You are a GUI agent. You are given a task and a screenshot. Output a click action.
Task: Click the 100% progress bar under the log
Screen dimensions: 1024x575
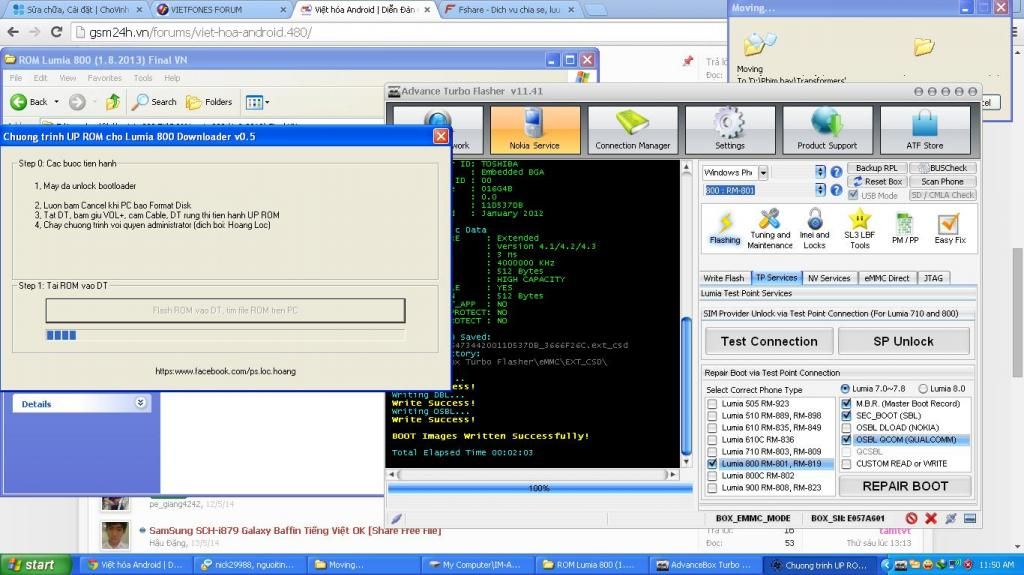[x=539, y=488]
